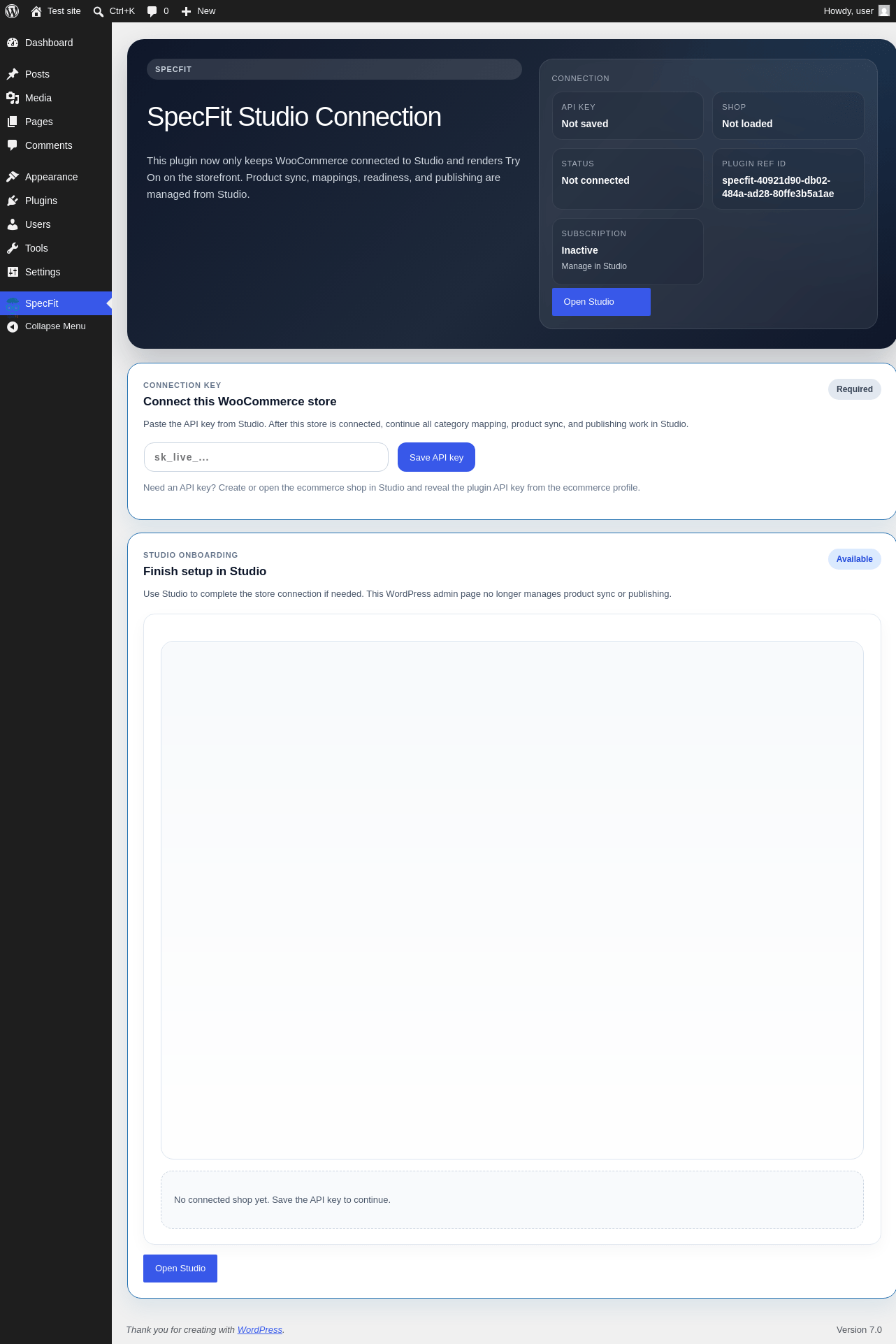Click the Available status badge
896x1344 pixels.
[x=855, y=559]
